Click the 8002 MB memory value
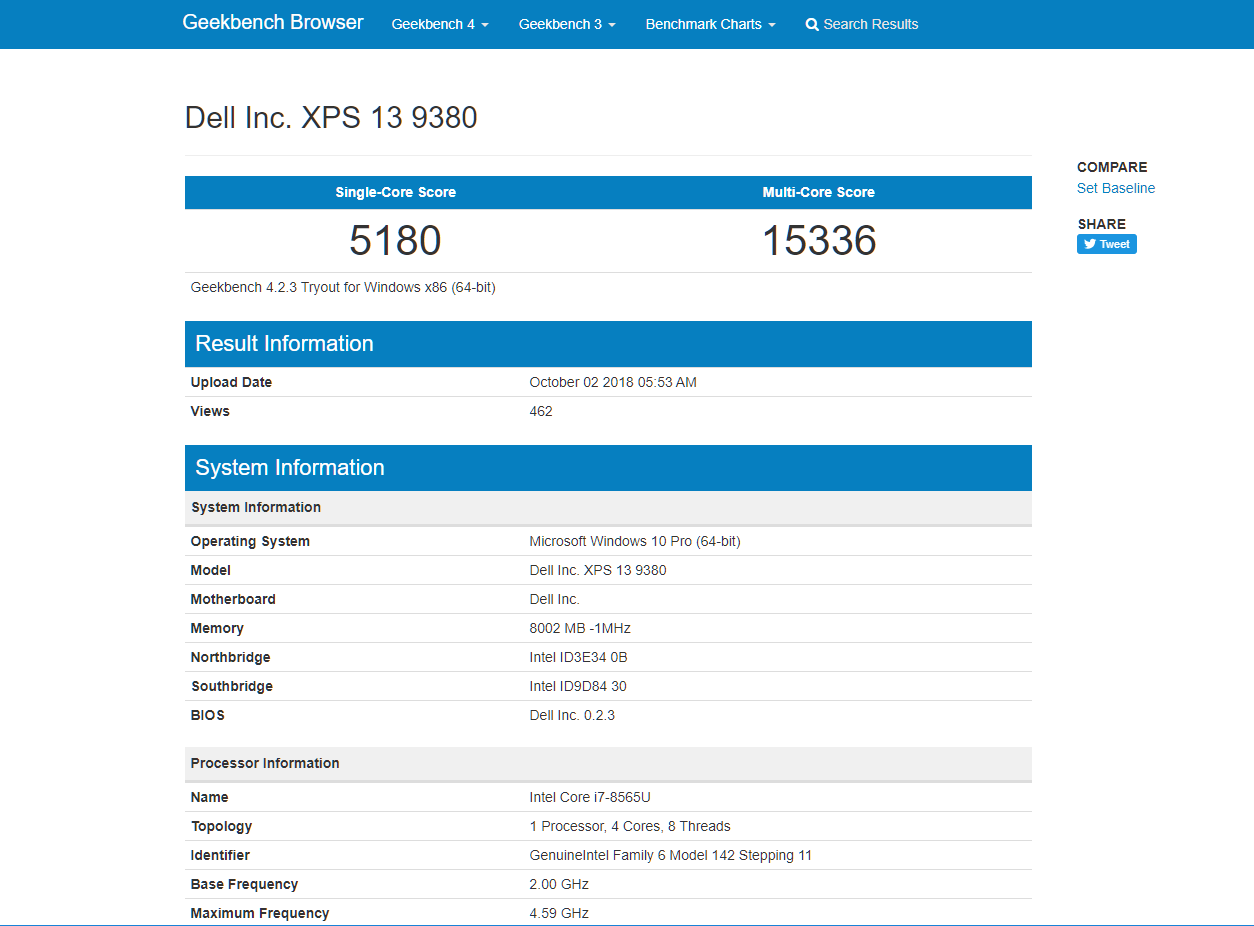Screen dimensions: 1254x926 pyautogui.click(x=580, y=628)
